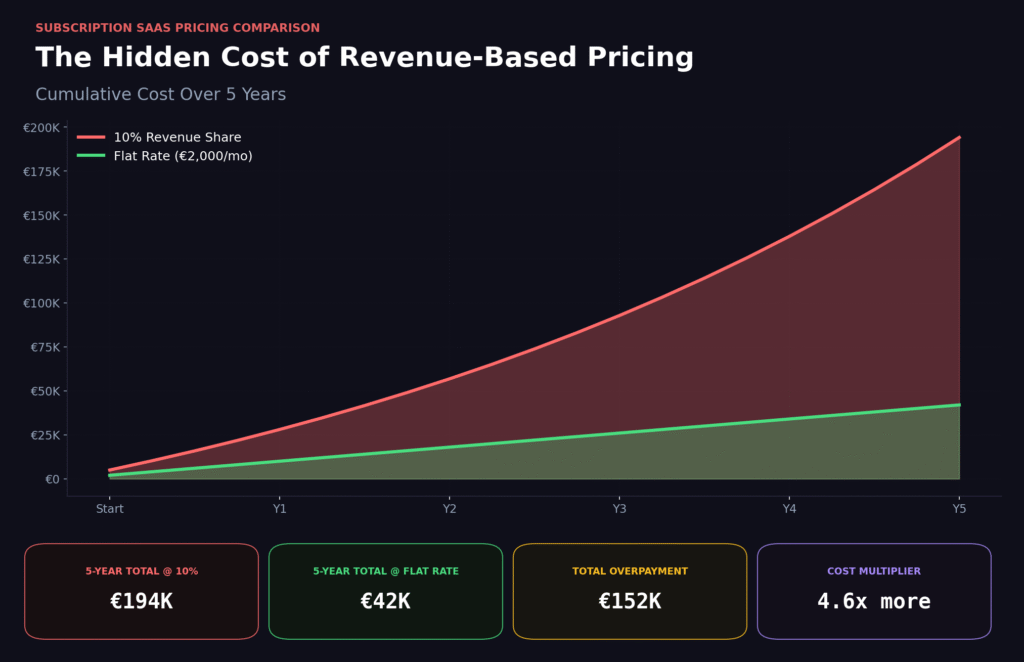Image resolution: width=1024 pixels, height=662 pixels.
Task: Click the green Flat Rate legend line
Action: click(x=91, y=156)
